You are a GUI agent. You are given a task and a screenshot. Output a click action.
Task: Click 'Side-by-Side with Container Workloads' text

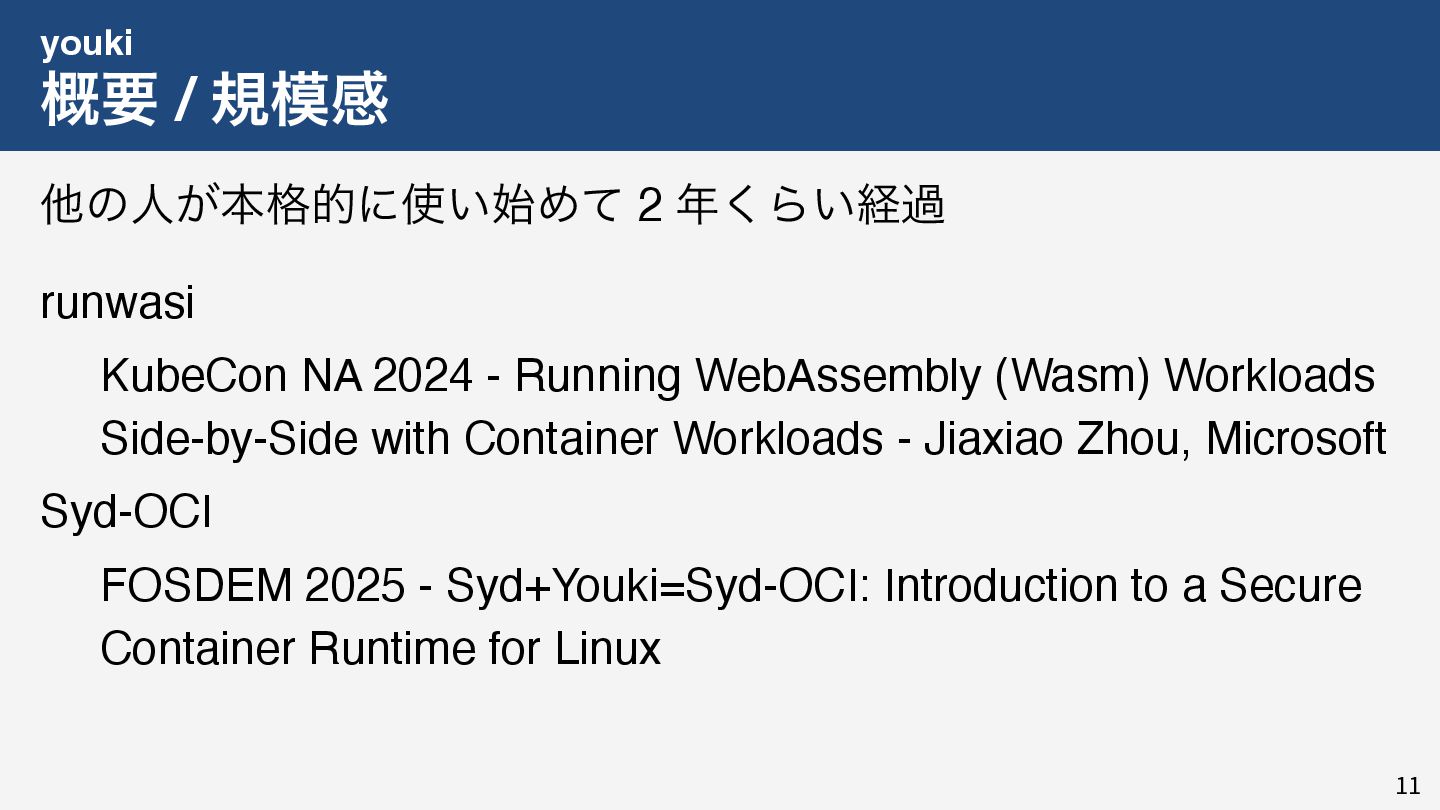pyautogui.click(x=491, y=438)
